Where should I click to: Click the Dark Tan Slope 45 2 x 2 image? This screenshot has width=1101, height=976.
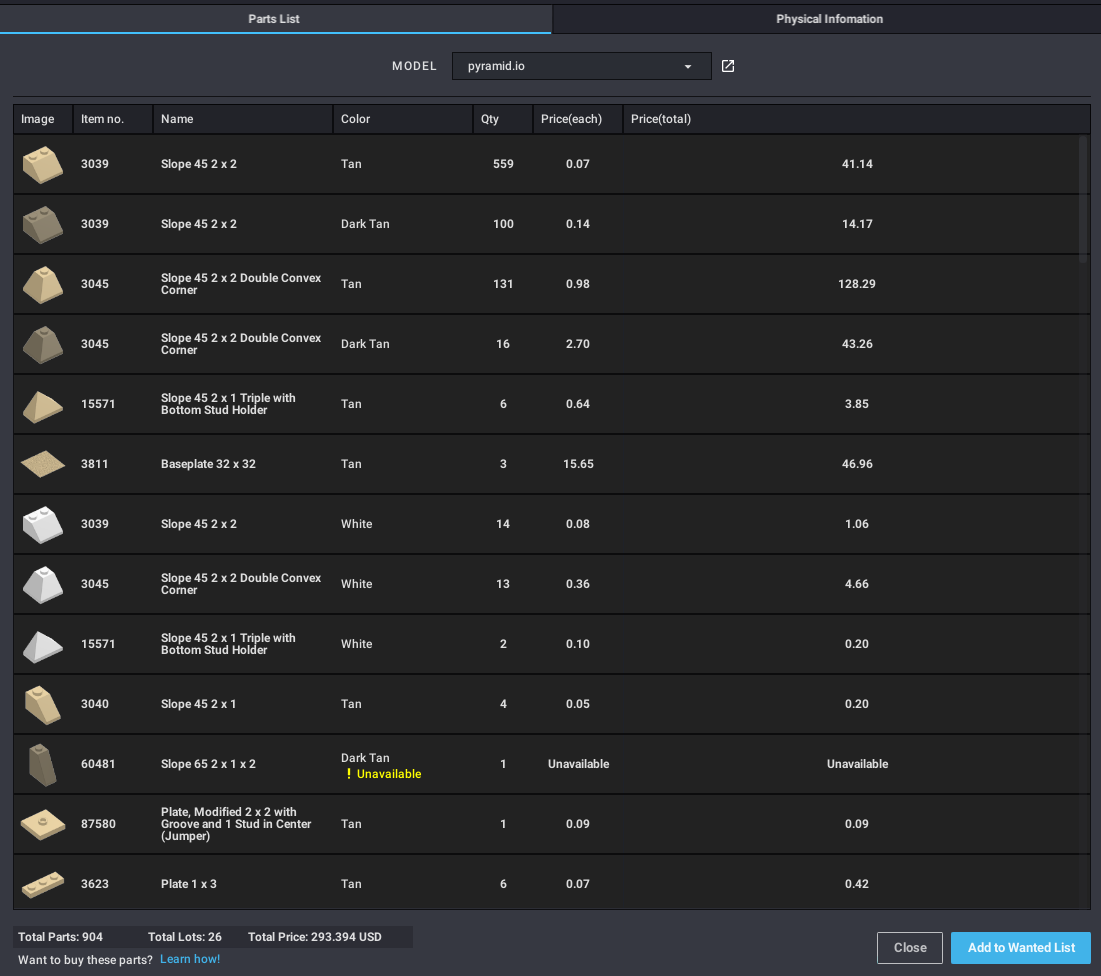pos(42,224)
